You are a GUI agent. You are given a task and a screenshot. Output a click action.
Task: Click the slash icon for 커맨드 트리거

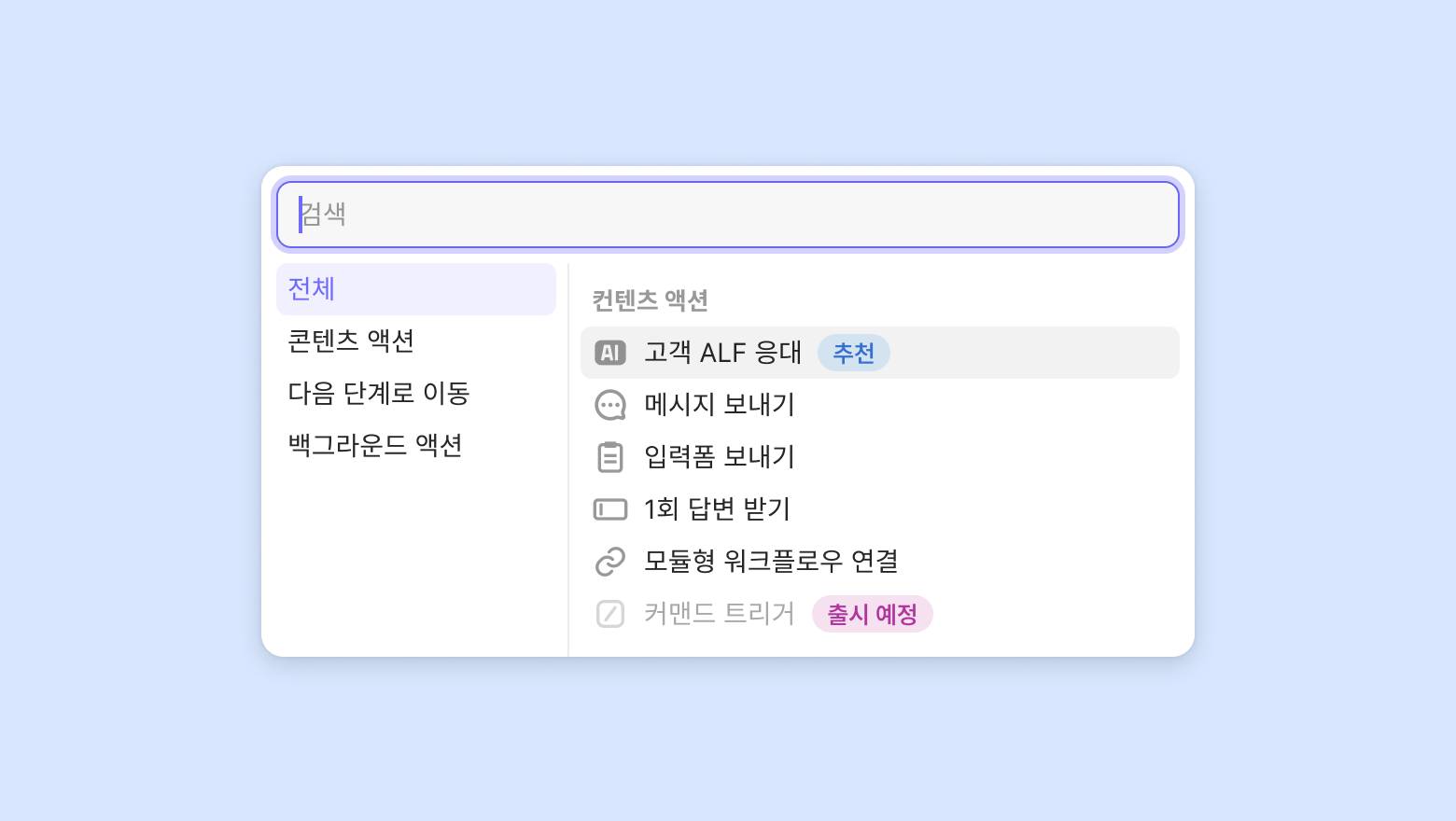coord(610,614)
